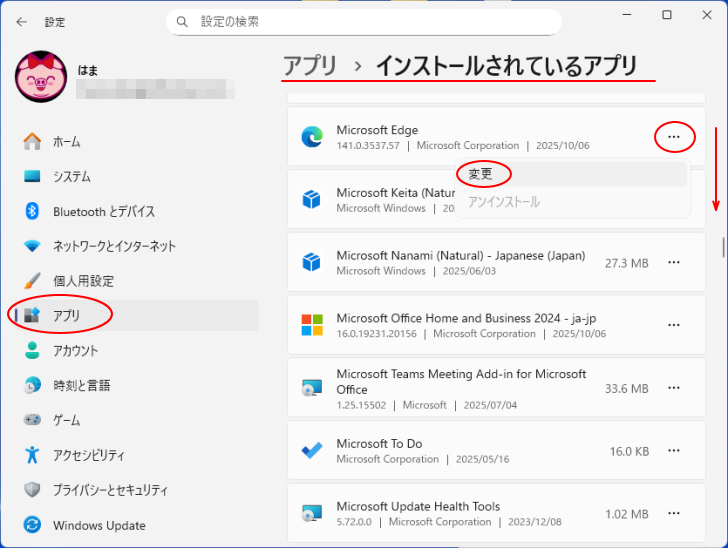Open the Bluetooth icon in sidebar
Image resolution: width=728 pixels, height=548 pixels.
tap(32, 211)
